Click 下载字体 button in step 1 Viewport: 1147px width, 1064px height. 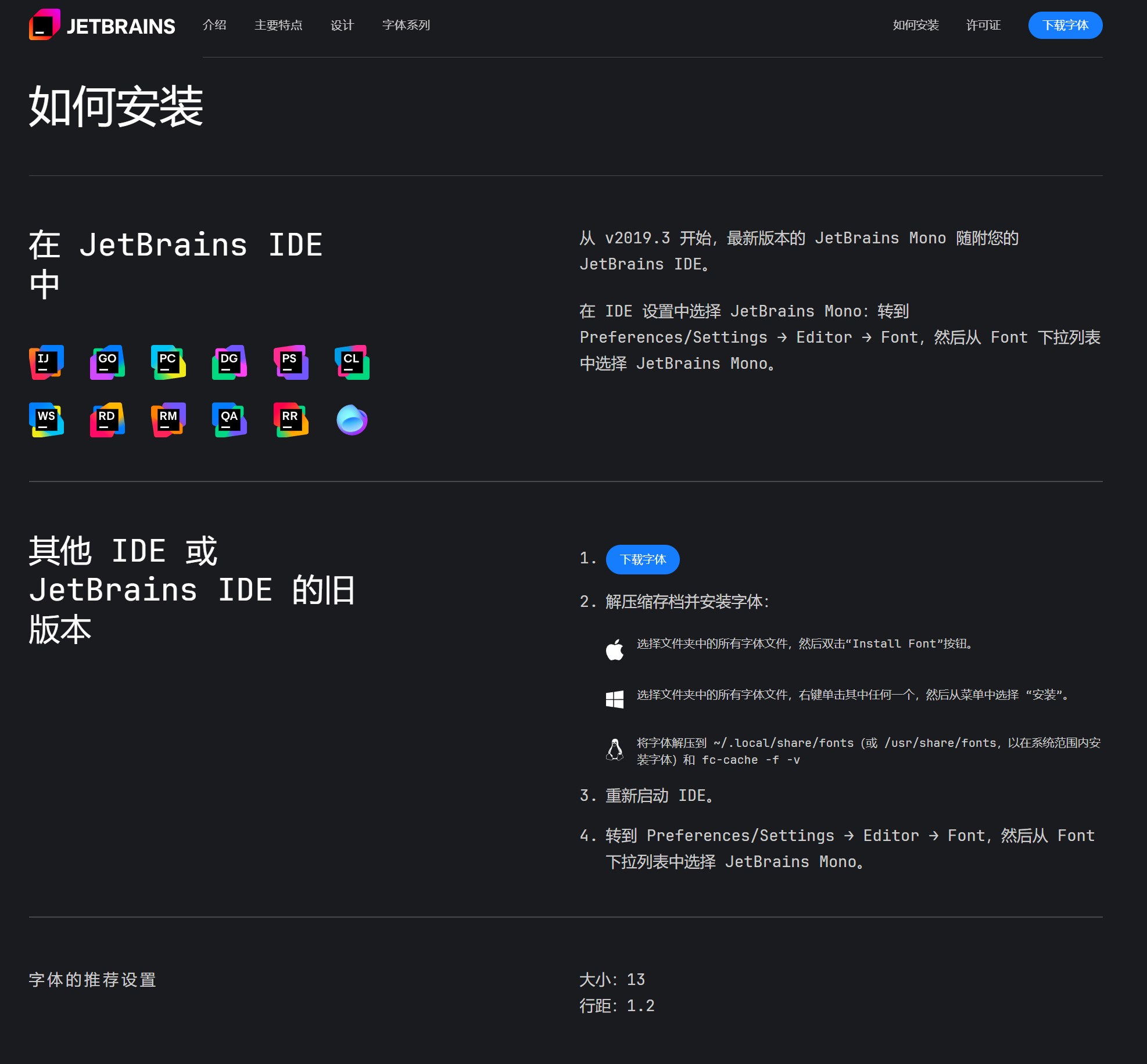(x=643, y=559)
